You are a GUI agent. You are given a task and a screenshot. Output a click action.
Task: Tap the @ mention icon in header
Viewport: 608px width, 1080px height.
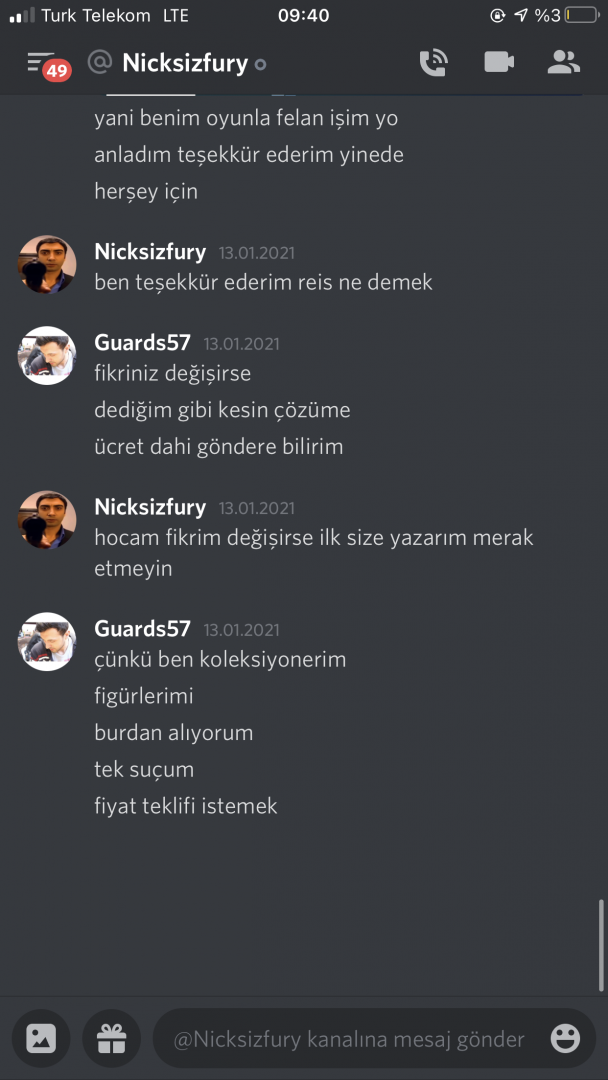point(100,63)
